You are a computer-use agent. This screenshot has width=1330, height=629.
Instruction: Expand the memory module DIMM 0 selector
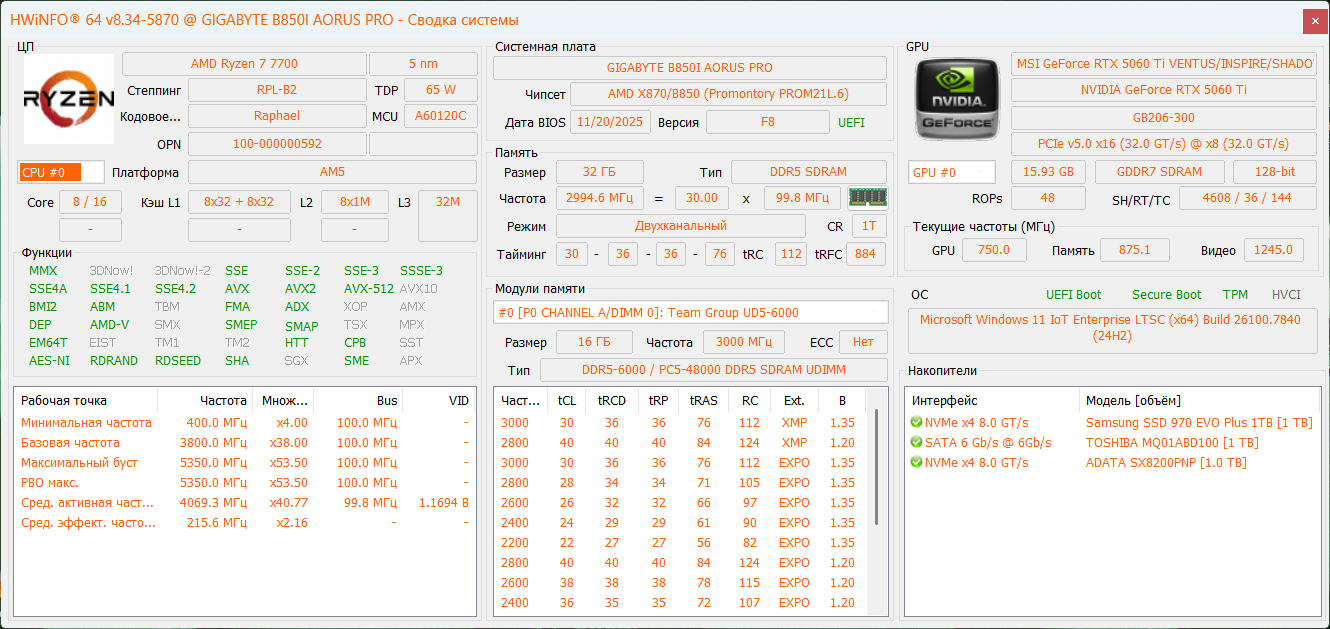[x=691, y=312]
